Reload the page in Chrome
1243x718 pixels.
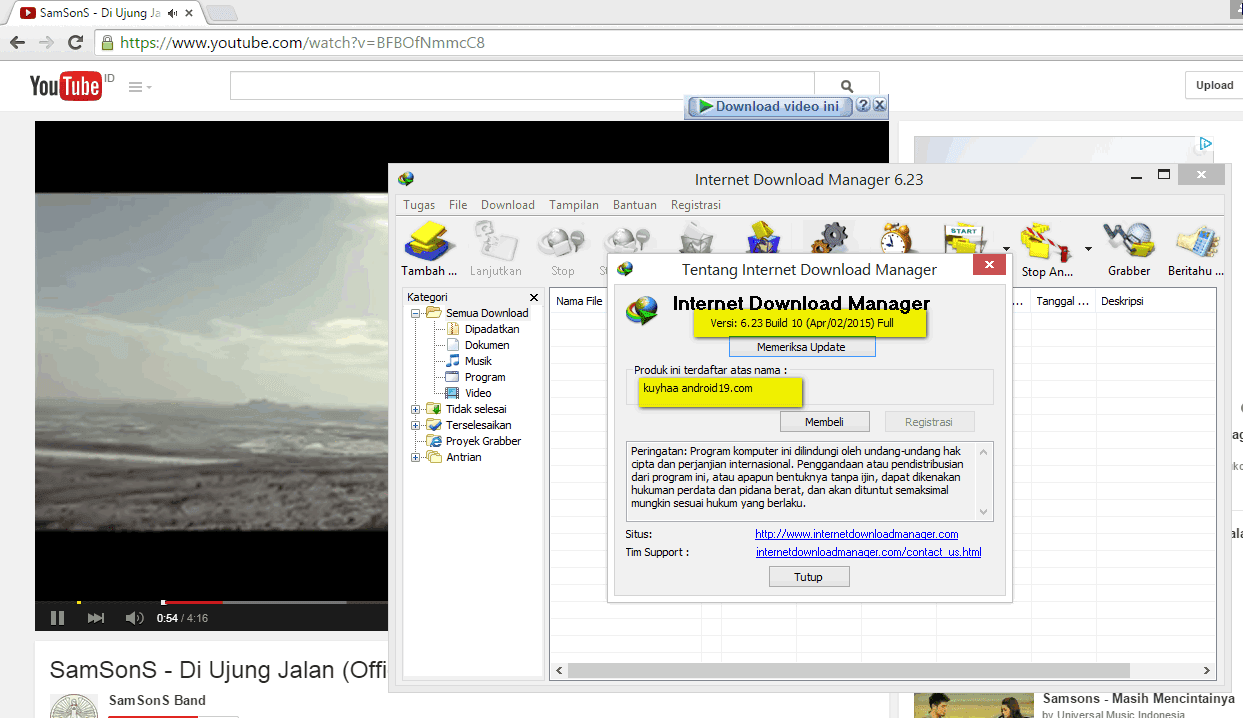tap(75, 43)
